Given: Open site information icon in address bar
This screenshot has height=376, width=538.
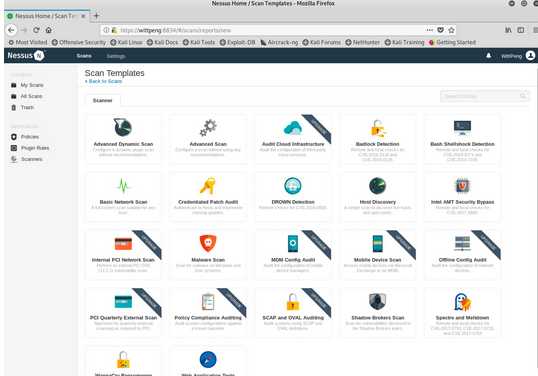Looking at the screenshot, I should pos(106,30).
